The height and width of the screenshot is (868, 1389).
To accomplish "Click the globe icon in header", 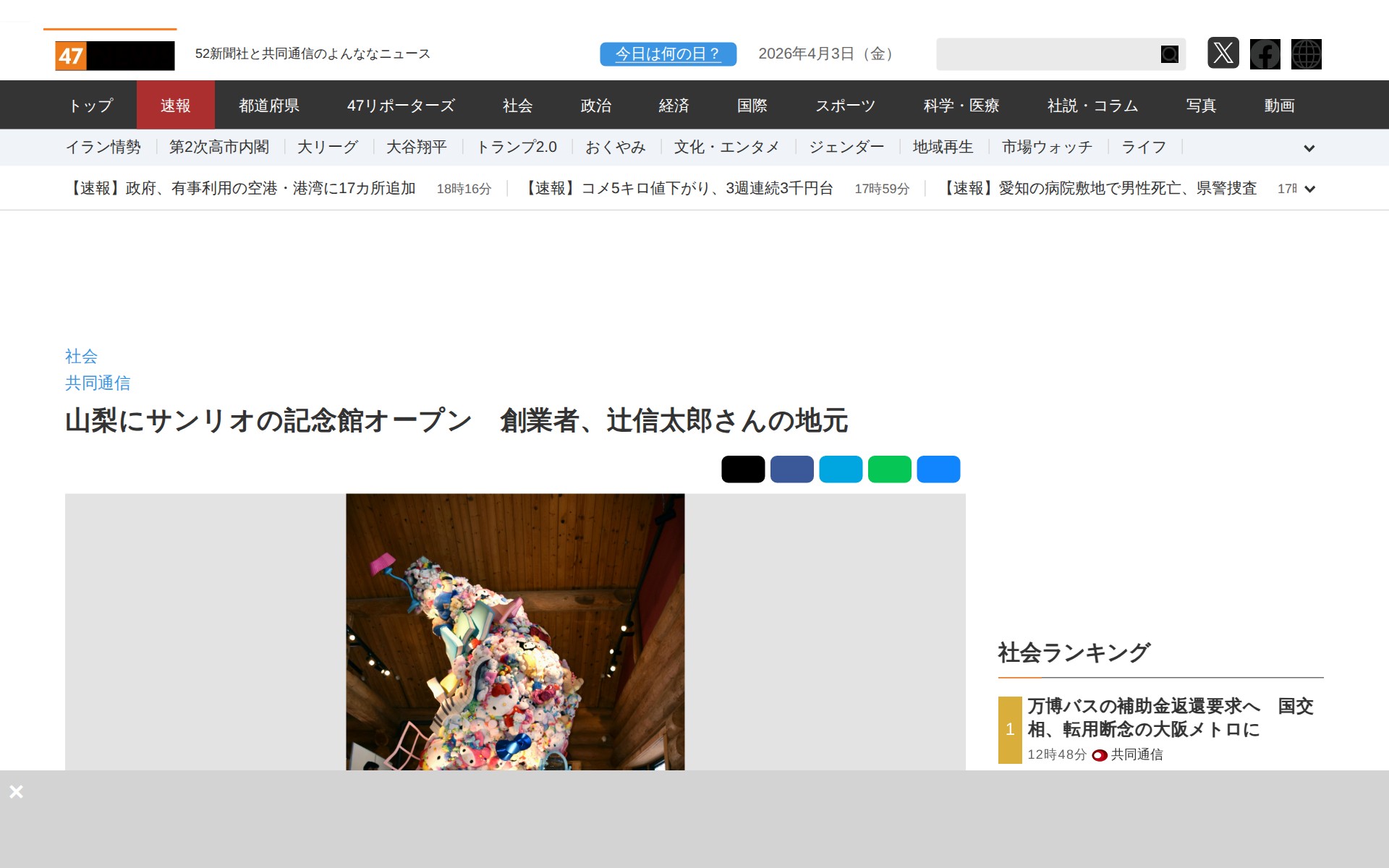I will 1306,54.
